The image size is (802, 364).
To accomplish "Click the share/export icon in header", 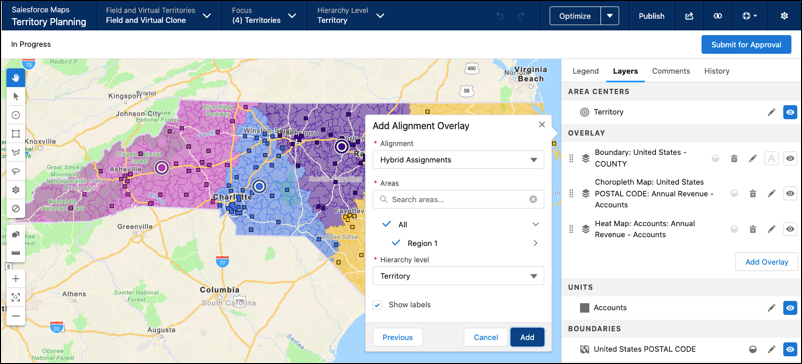I will [689, 16].
